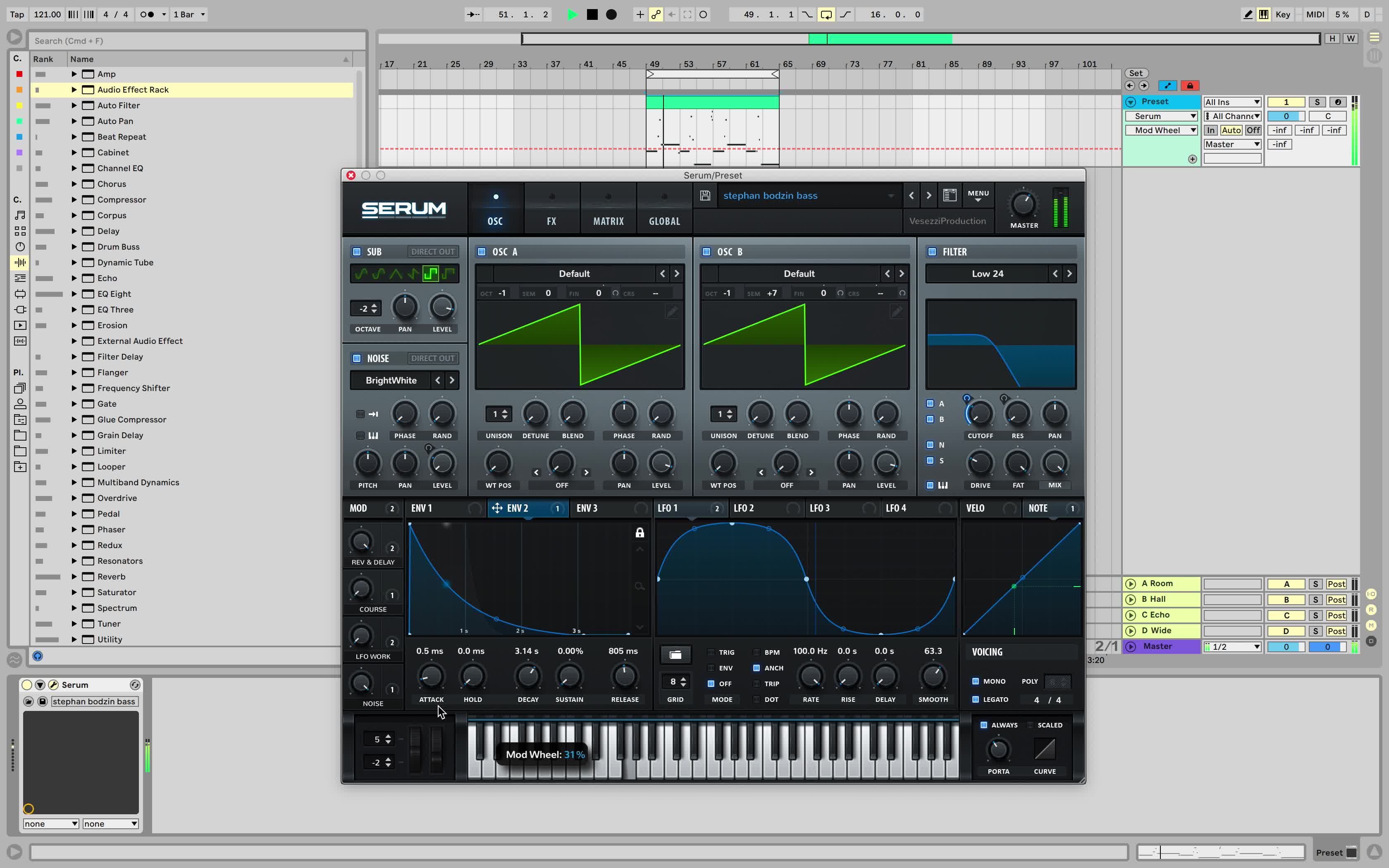Click the pencil edit icon on OSC A waveform
The height and width of the screenshot is (868, 1389).
(672, 312)
